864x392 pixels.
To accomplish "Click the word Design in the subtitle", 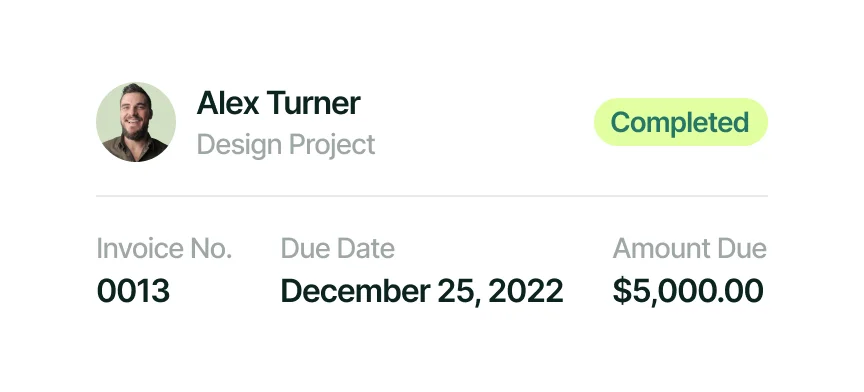I will [239, 144].
